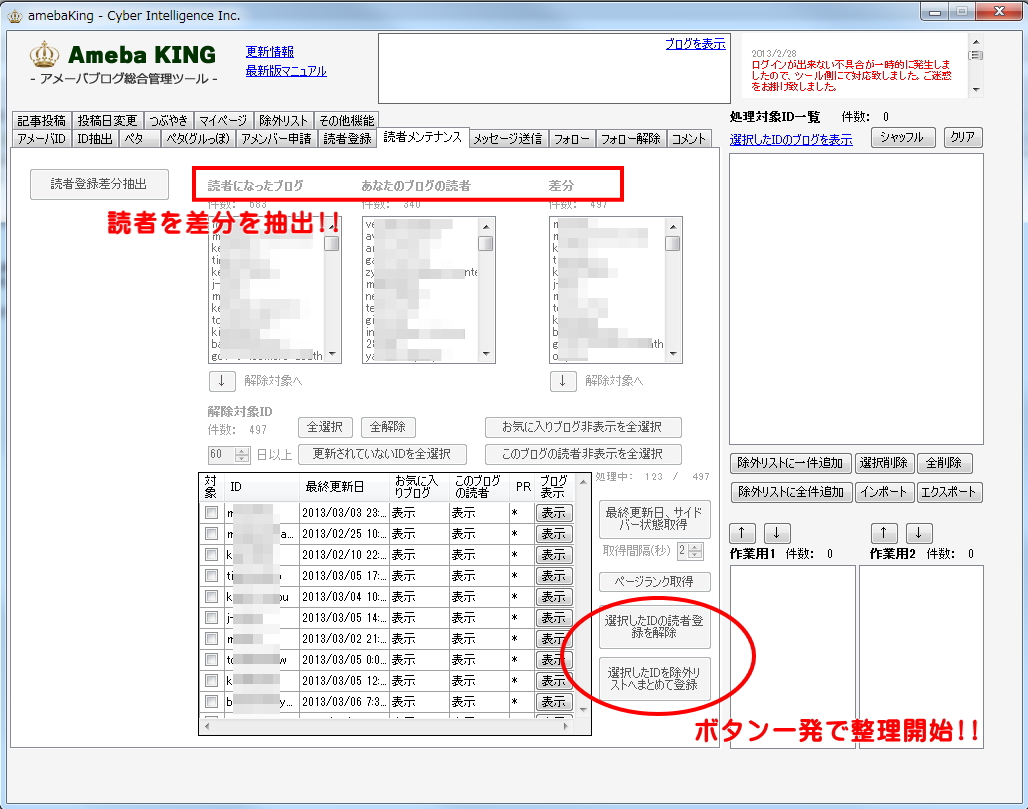Change the 取得間隔(秒) spinner value
The width and height of the screenshot is (1028, 809).
(x=697, y=551)
